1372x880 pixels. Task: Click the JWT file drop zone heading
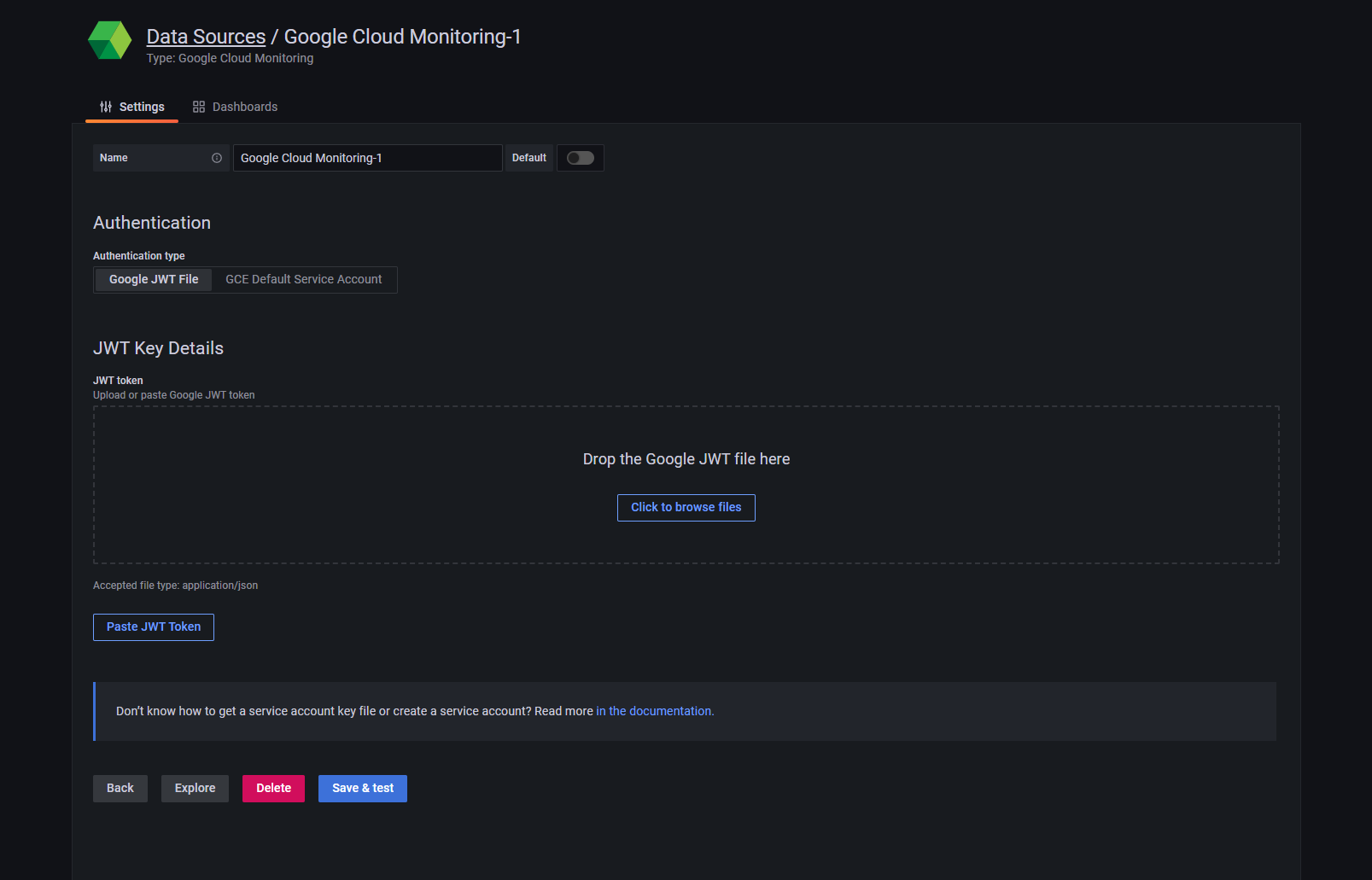click(686, 459)
